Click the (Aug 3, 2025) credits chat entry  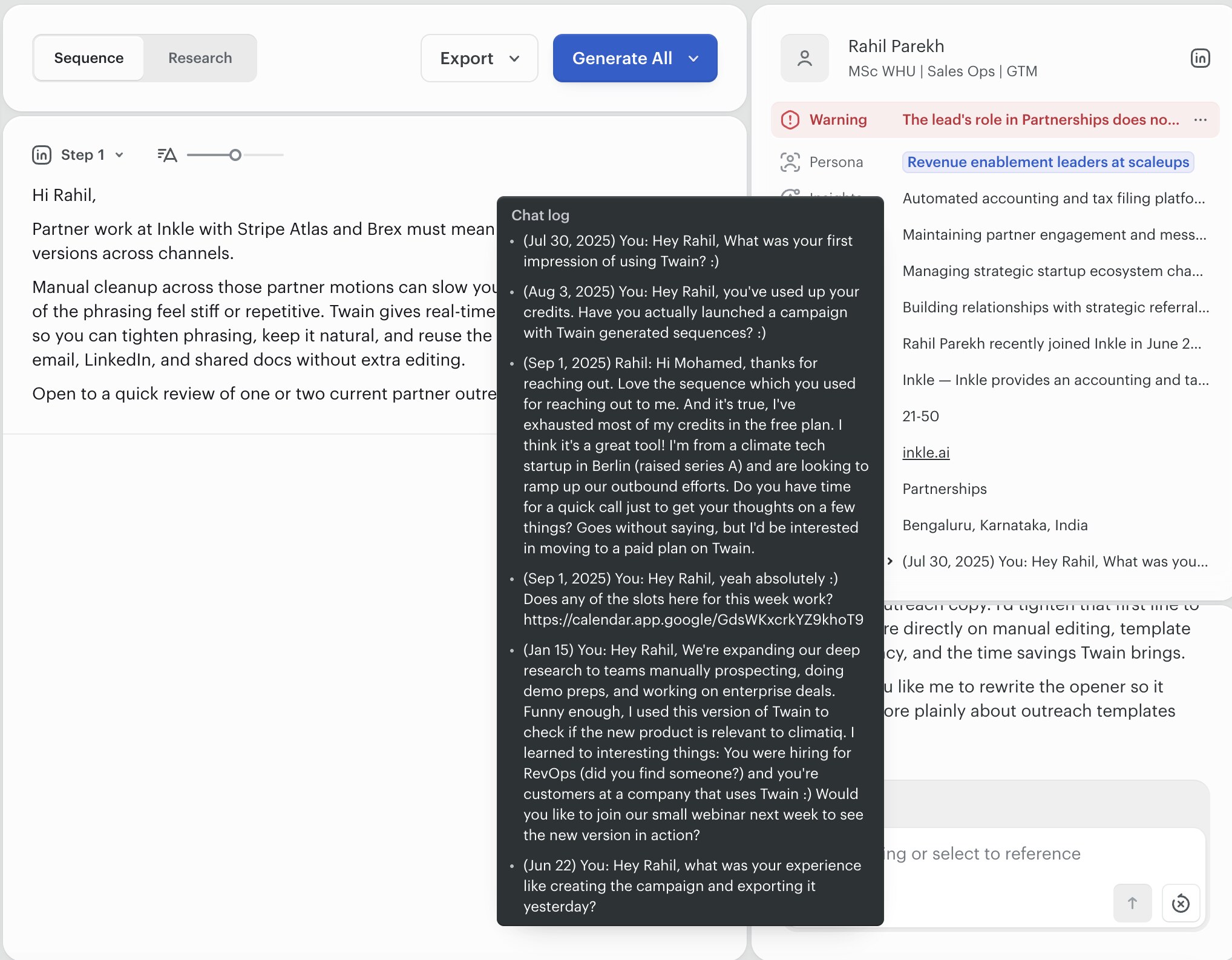pyautogui.click(x=691, y=312)
